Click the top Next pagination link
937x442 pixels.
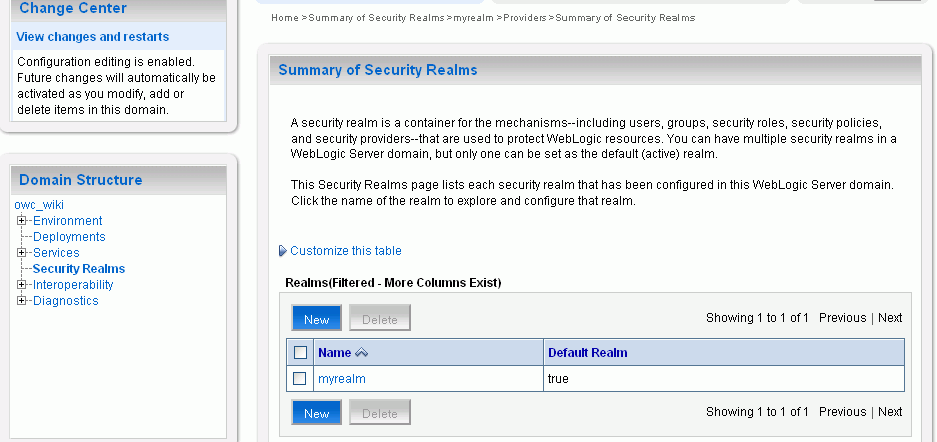tap(890, 318)
